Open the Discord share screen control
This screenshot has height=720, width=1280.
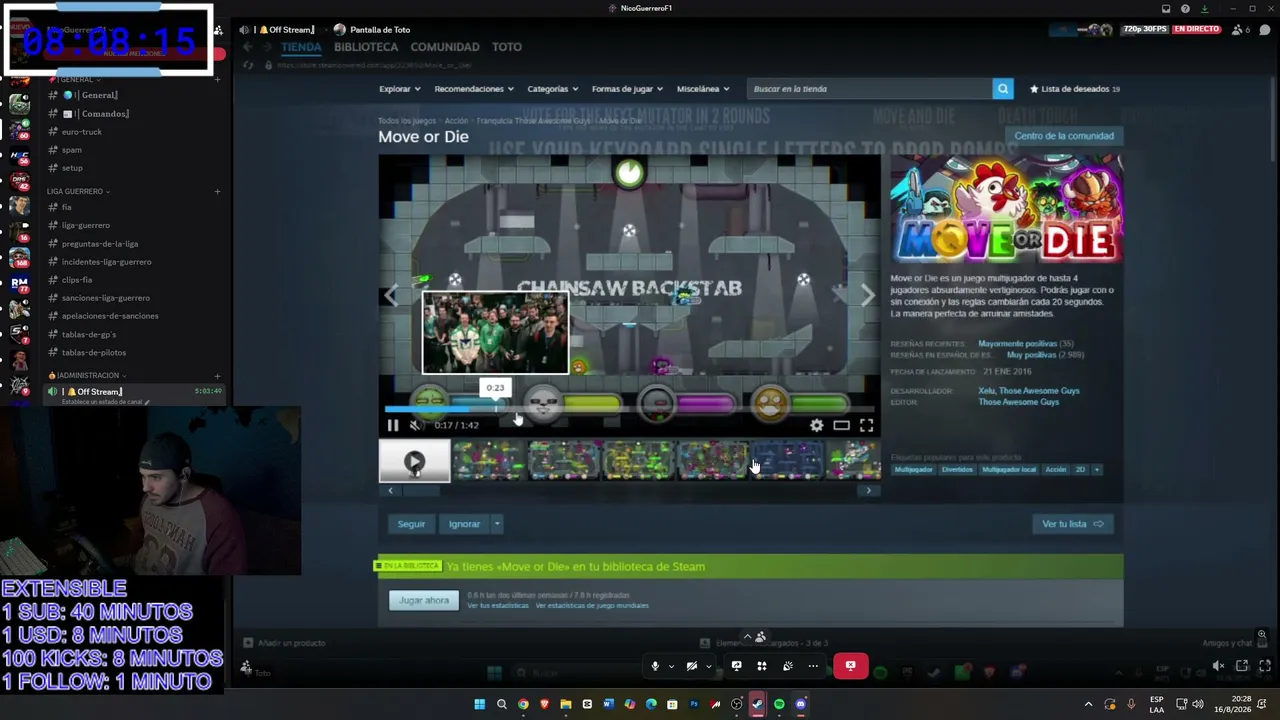tap(736, 666)
